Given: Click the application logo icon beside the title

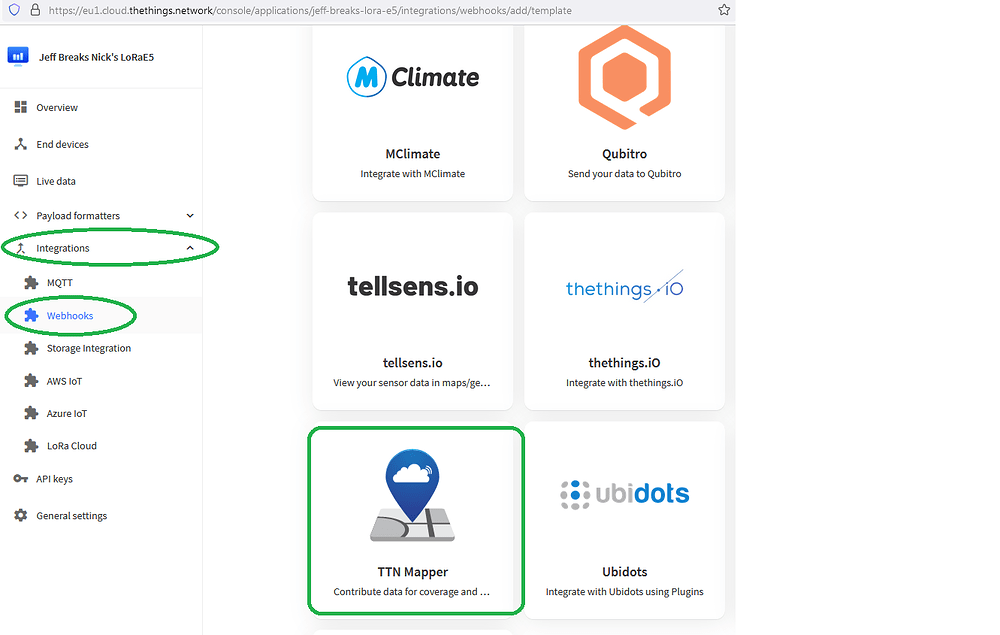Looking at the screenshot, I should tap(18, 56).
